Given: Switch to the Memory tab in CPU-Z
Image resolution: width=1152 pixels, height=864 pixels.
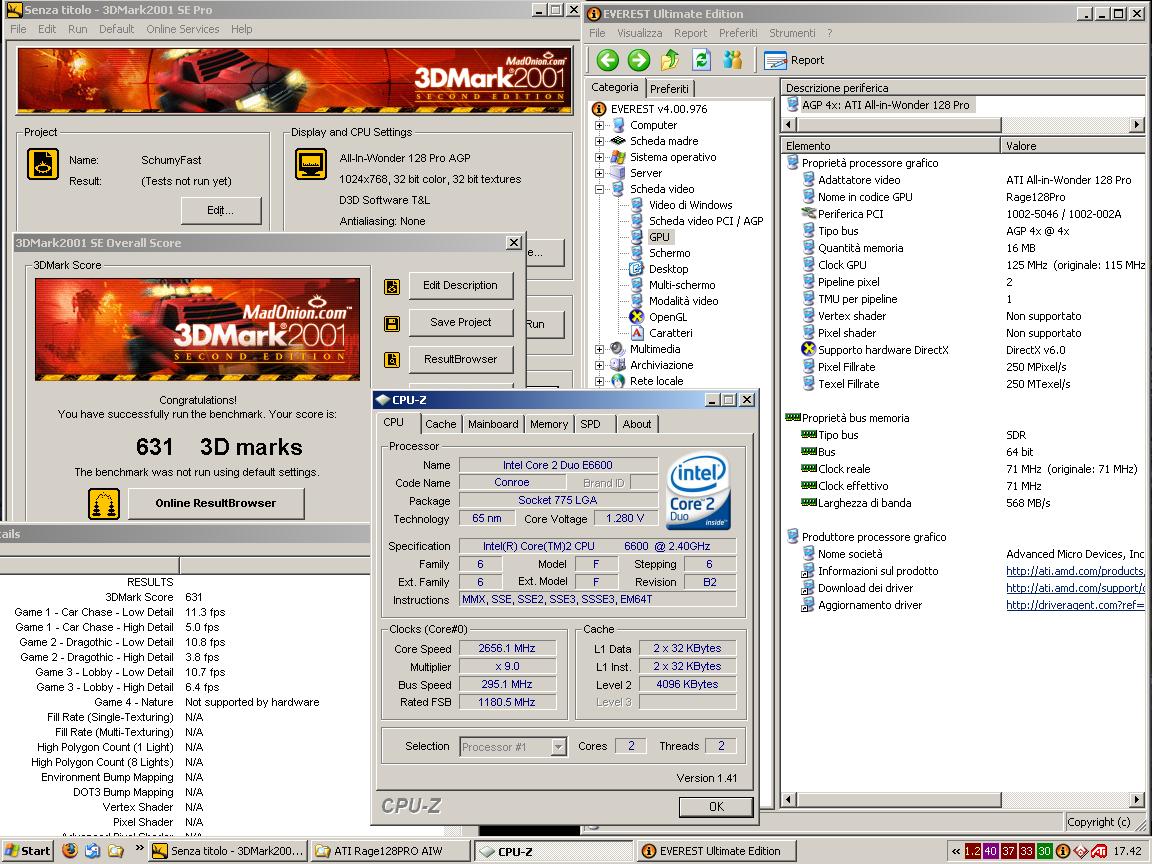Looking at the screenshot, I should [549, 424].
